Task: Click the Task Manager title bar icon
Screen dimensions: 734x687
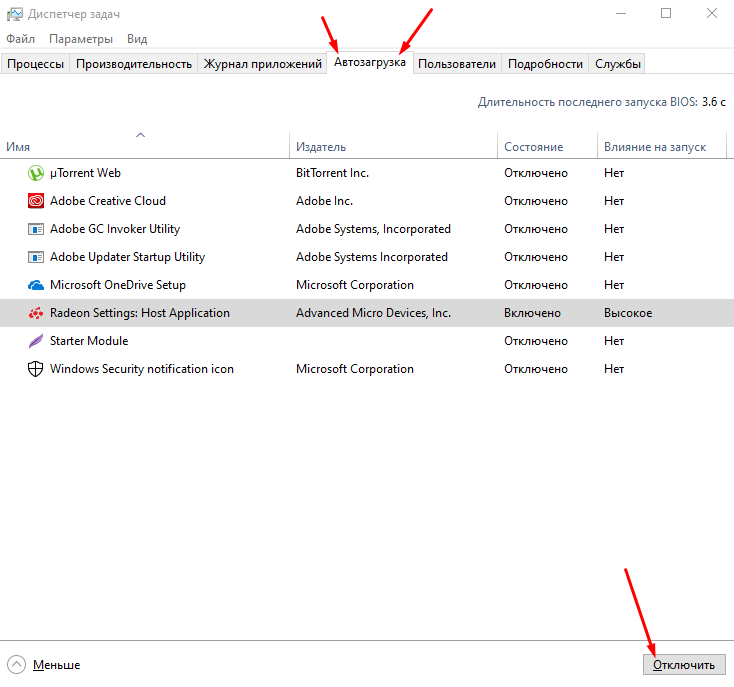Action: click(x=14, y=14)
